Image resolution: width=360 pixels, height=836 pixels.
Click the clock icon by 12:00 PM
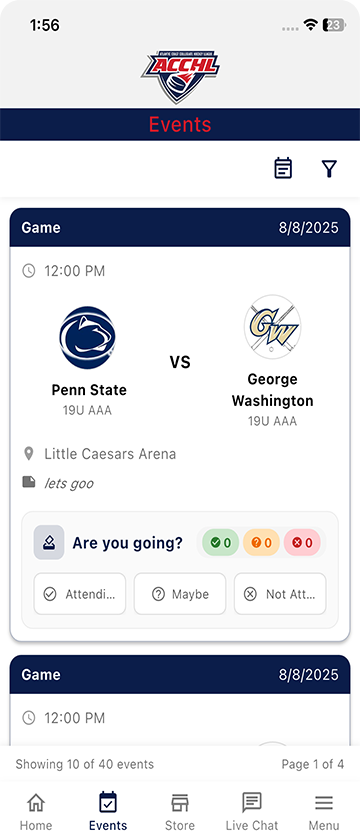coord(28,271)
